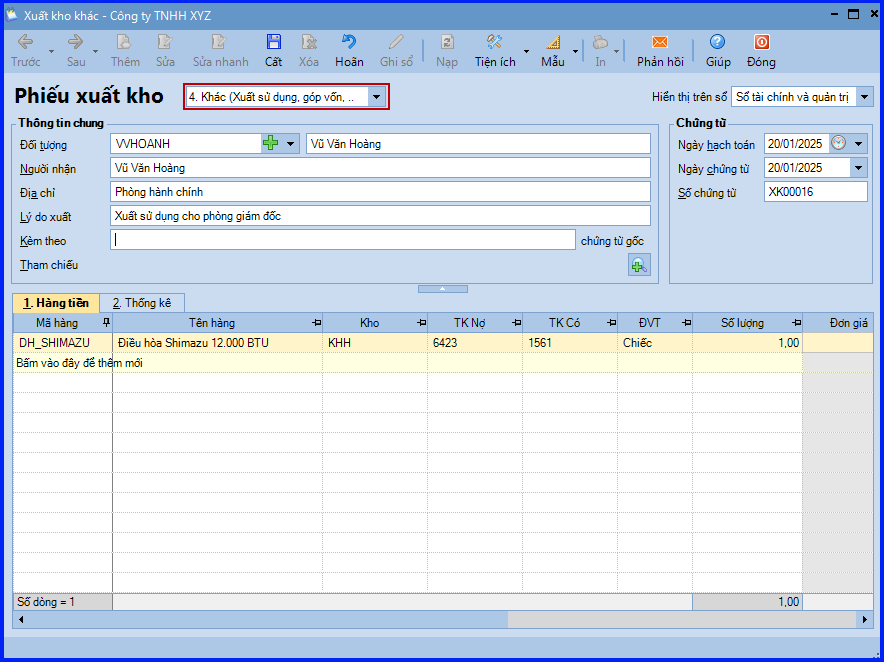Open the Phản hồi feedback icon
Image resolution: width=884 pixels, height=662 pixels.
click(x=660, y=42)
